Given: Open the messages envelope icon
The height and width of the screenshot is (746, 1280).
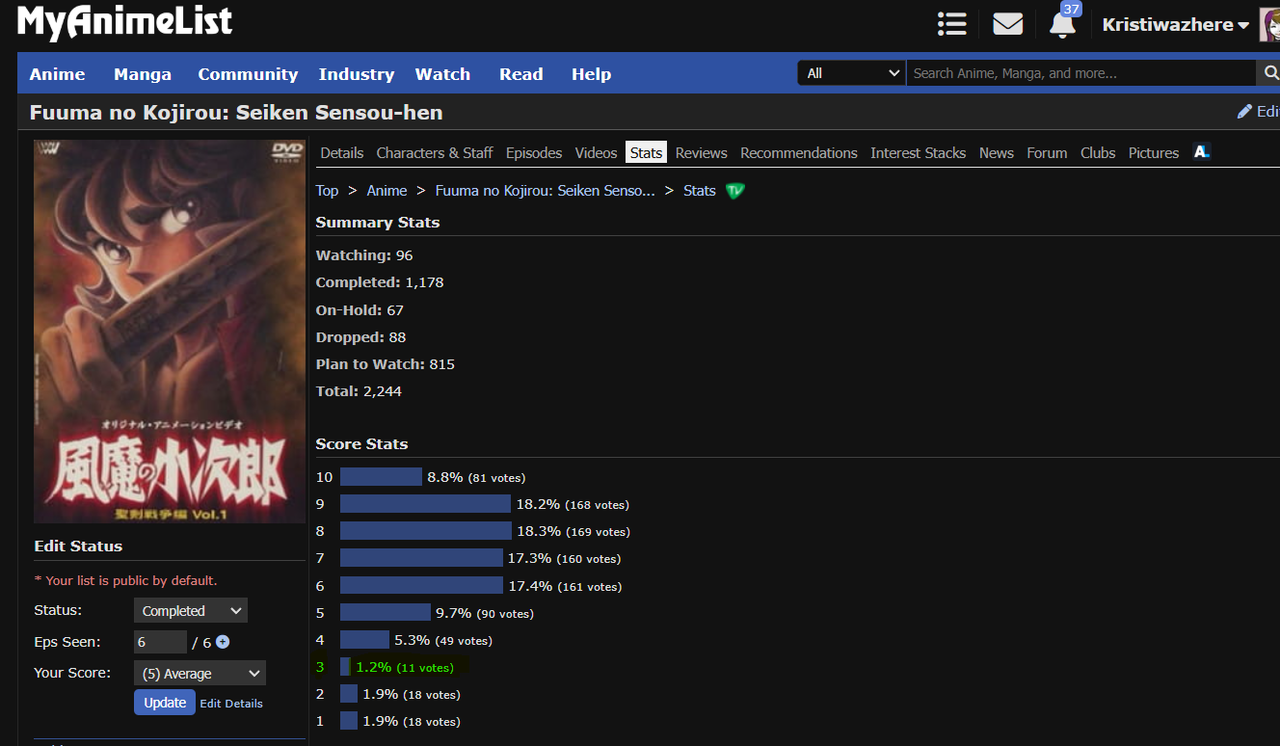Looking at the screenshot, I should point(1007,24).
